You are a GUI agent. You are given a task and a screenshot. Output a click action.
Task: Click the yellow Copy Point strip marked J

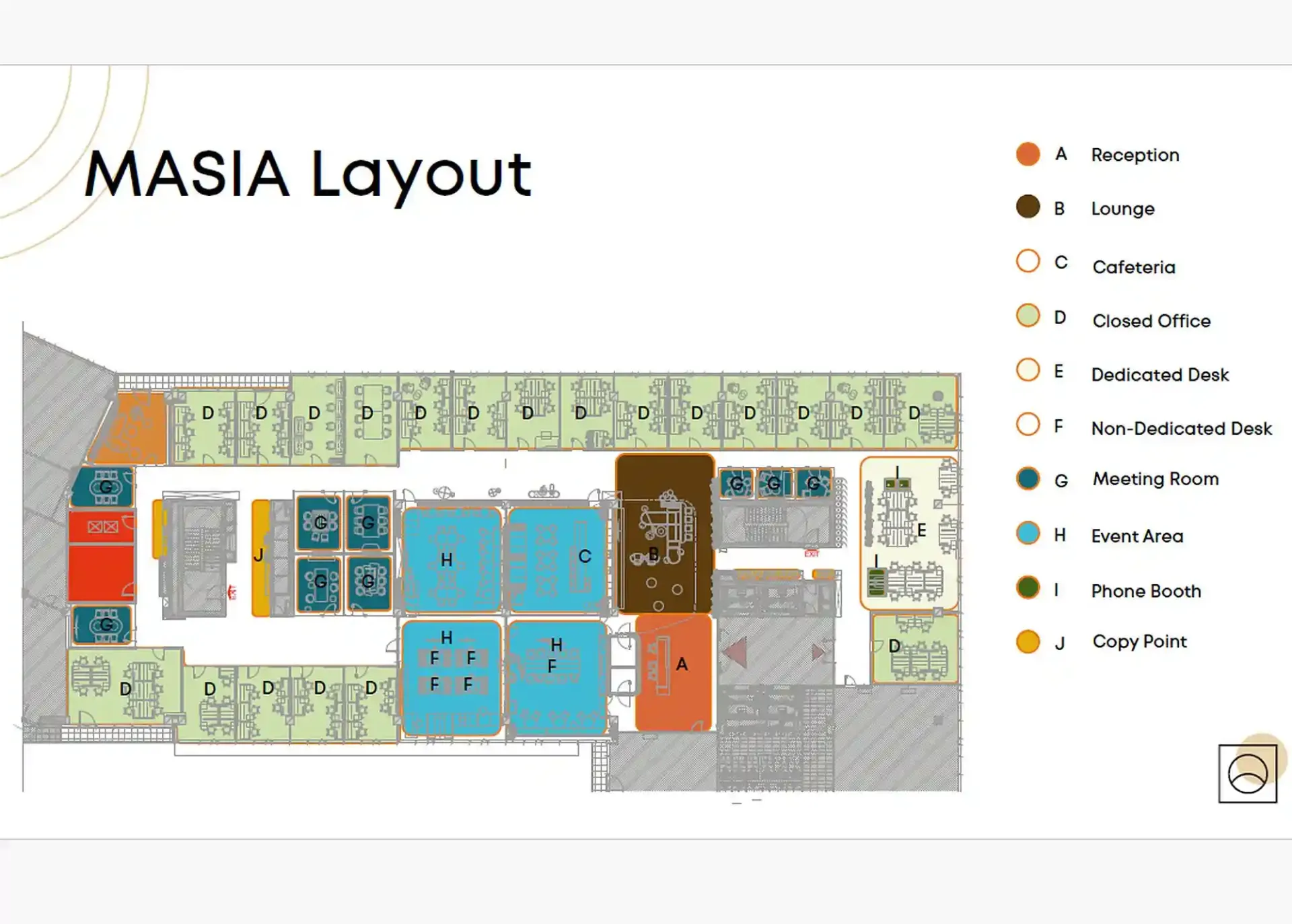coord(261,557)
